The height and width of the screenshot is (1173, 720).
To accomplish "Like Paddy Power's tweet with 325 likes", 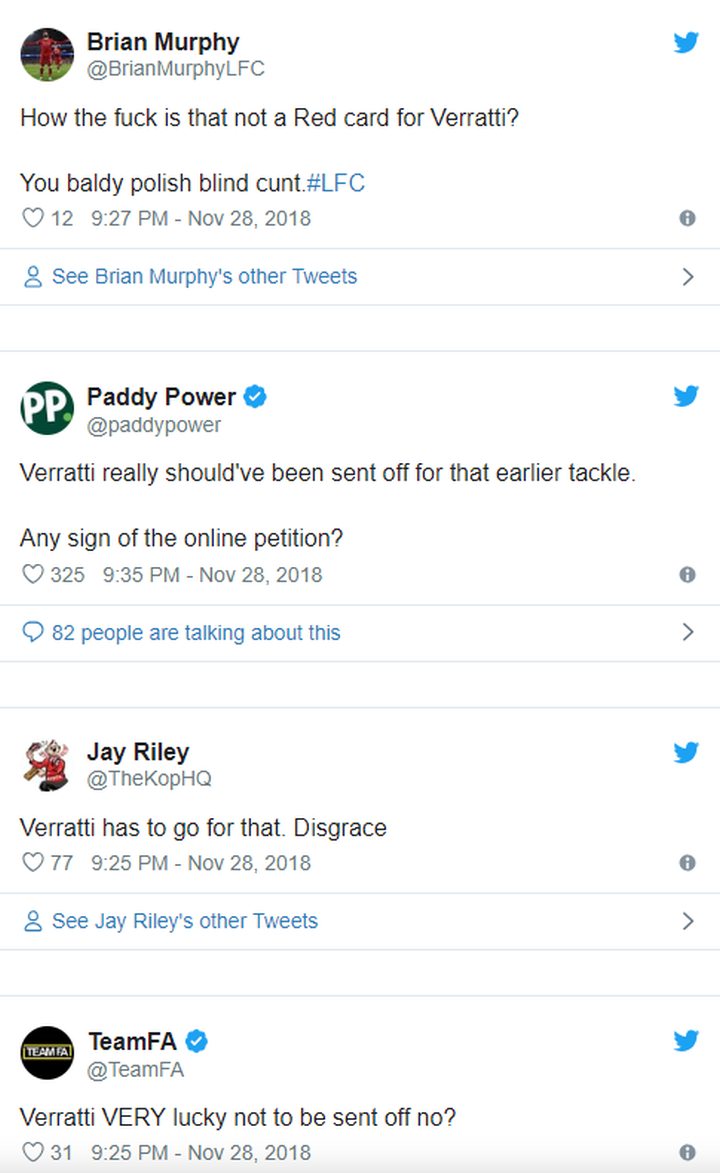I will pos(32,574).
